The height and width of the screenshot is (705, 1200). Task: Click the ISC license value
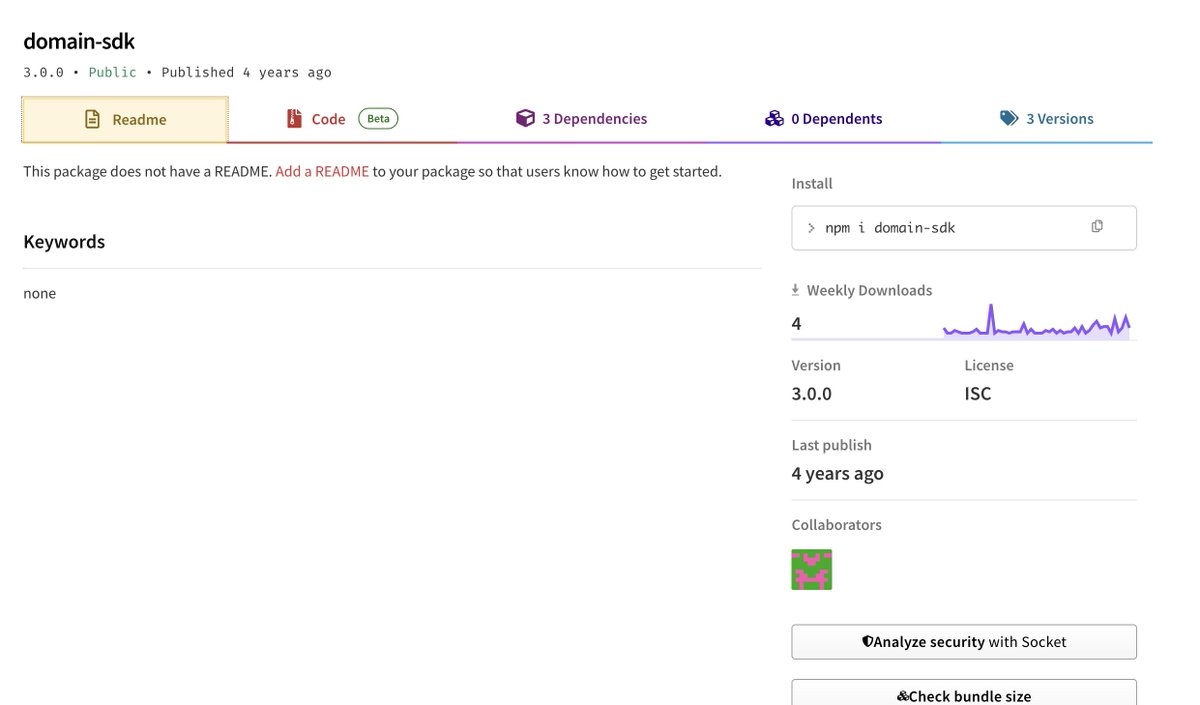(x=978, y=394)
